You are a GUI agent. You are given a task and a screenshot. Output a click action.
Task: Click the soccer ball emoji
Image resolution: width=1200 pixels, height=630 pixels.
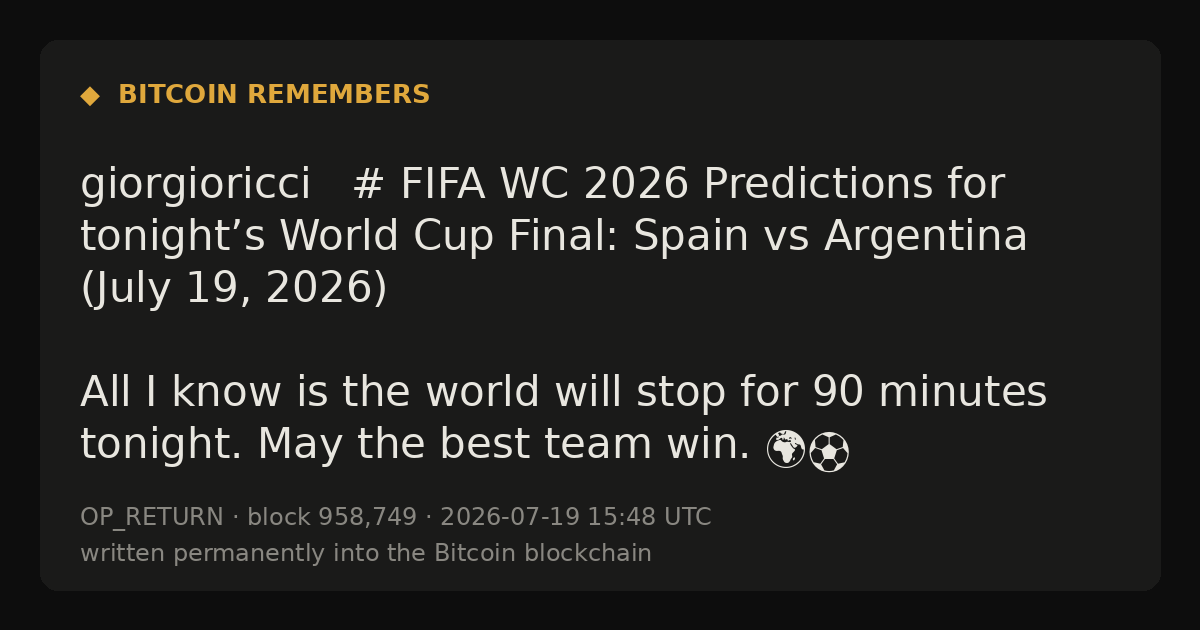tap(829, 452)
